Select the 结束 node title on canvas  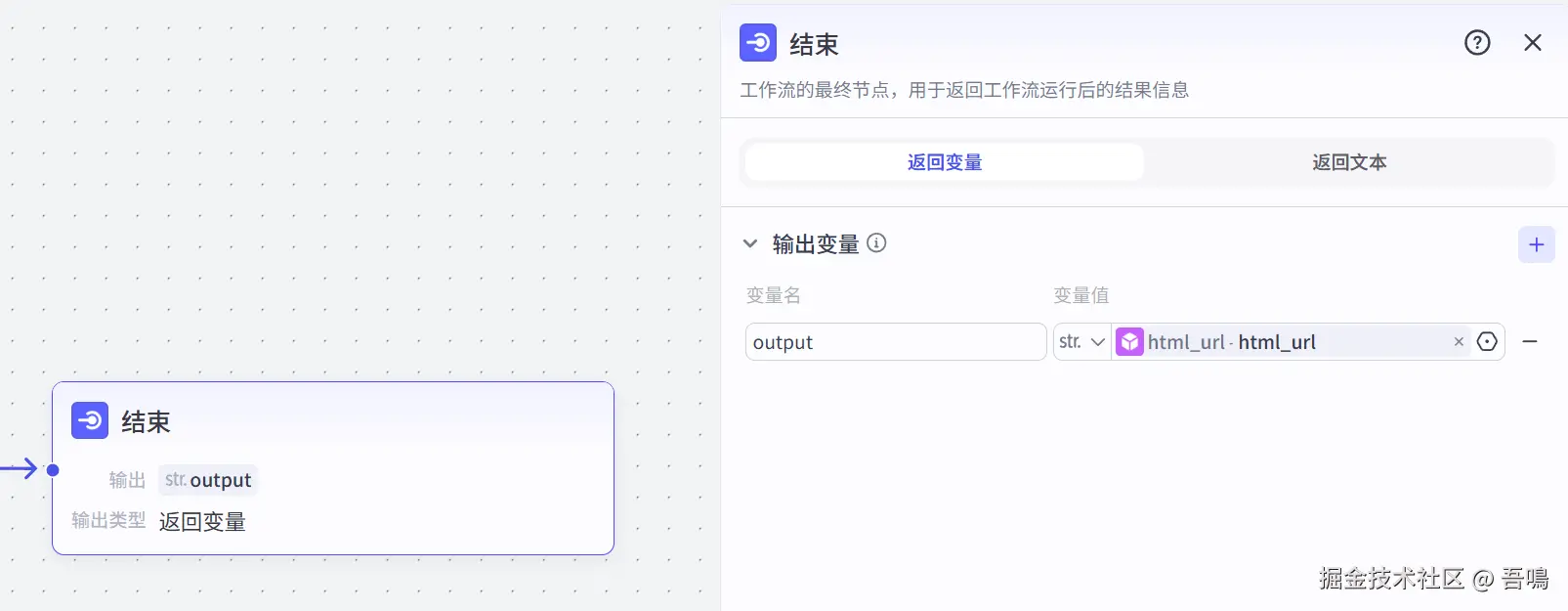[x=146, y=422]
